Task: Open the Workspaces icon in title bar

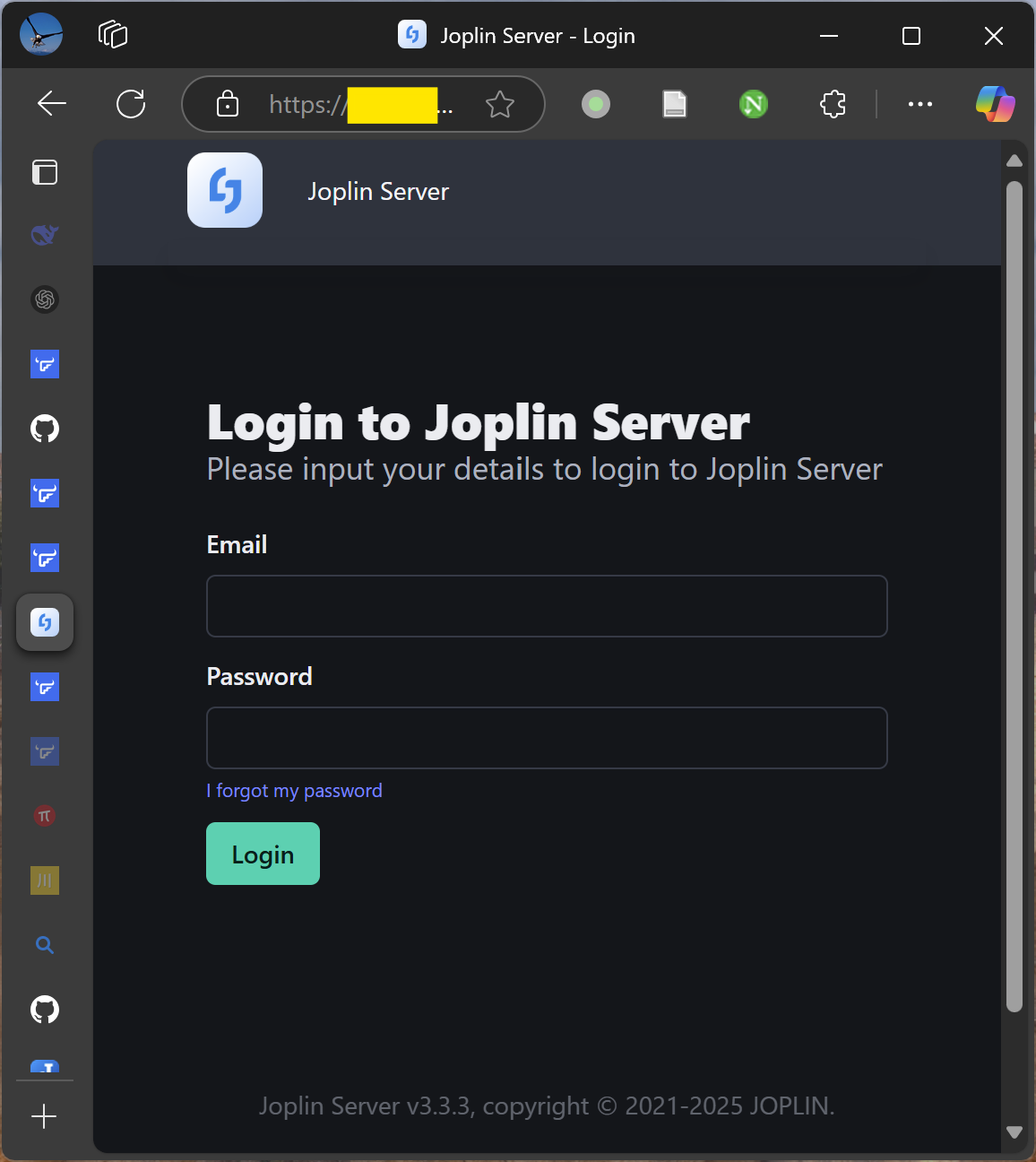Action: click(113, 35)
